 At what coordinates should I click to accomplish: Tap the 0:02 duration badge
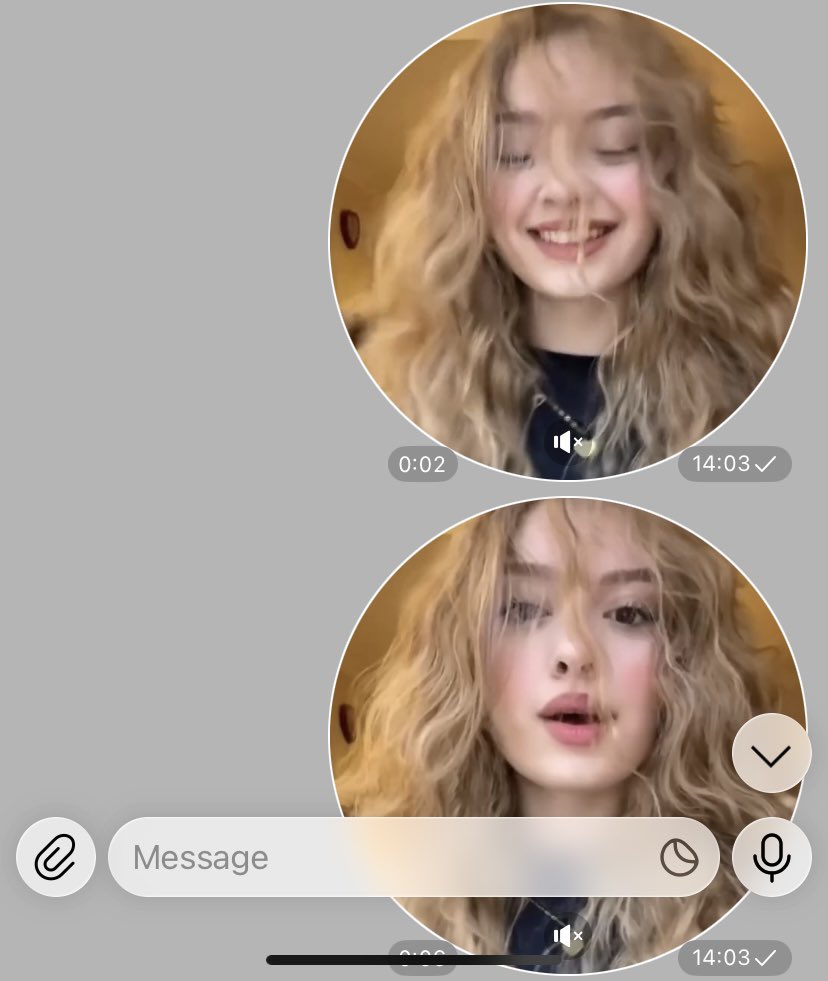pos(422,464)
